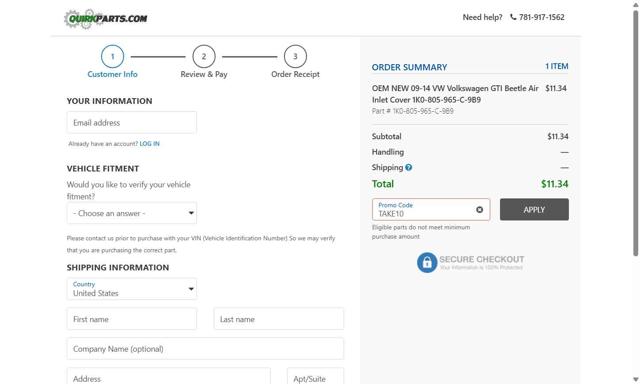Click the APPLY promo code button
The width and height of the screenshot is (640, 384).
(x=534, y=209)
